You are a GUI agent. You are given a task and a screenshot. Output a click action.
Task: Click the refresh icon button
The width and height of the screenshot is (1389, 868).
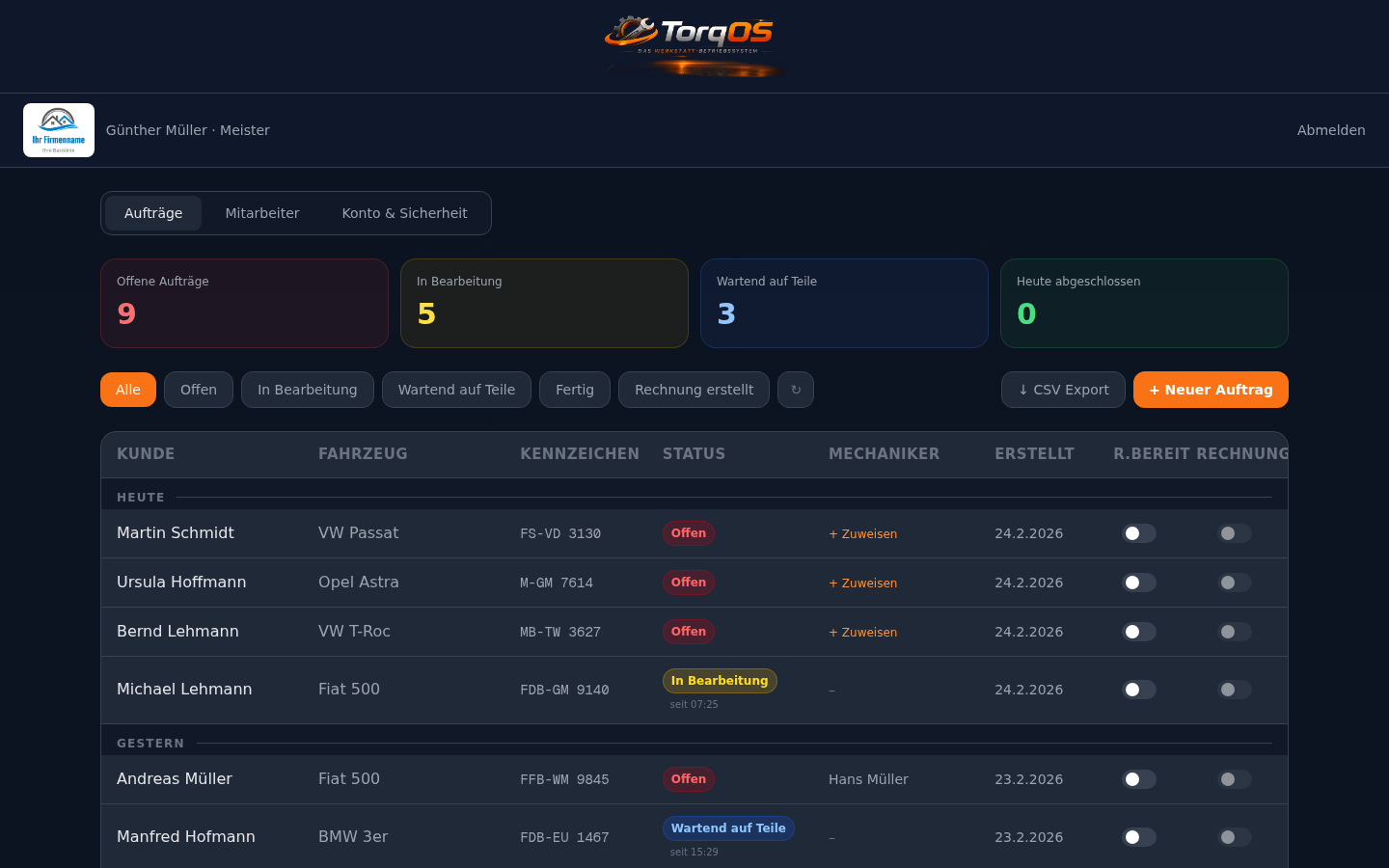(796, 390)
